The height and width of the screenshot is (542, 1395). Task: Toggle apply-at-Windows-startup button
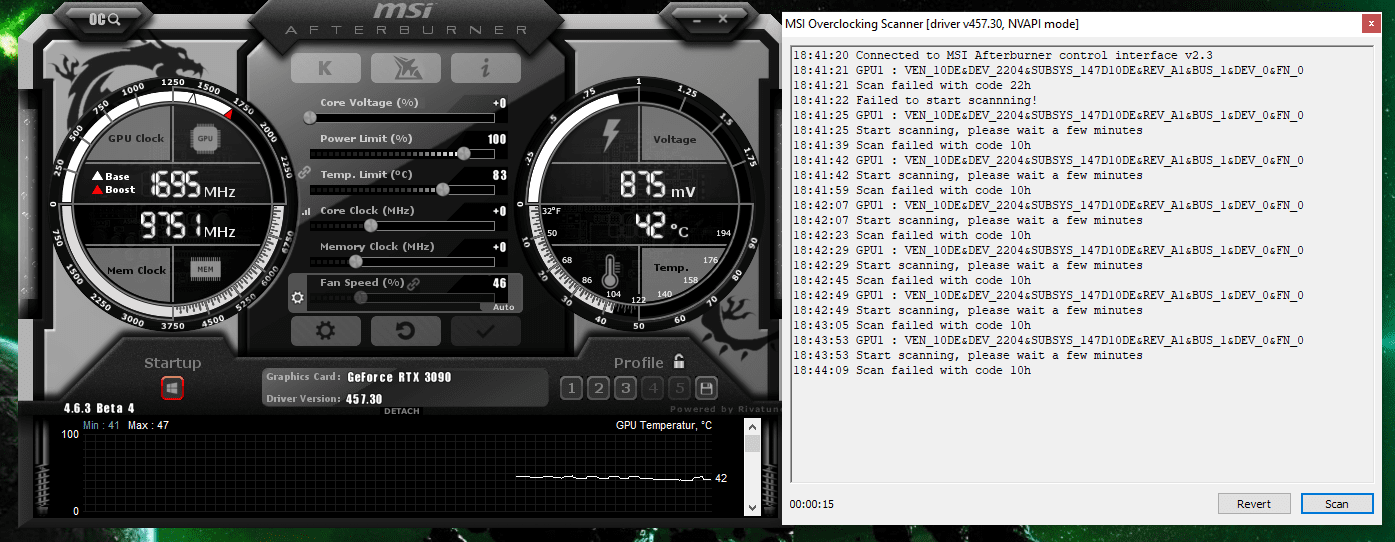[x=172, y=387]
